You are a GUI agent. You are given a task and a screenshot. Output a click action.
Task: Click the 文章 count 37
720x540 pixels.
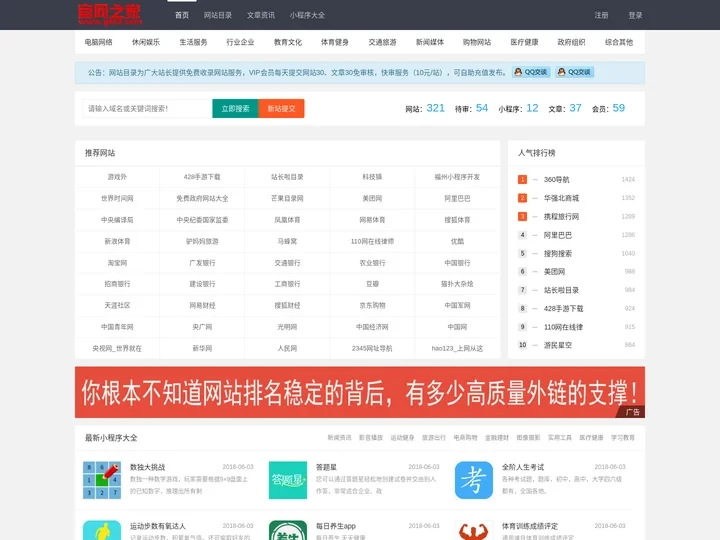pos(575,108)
